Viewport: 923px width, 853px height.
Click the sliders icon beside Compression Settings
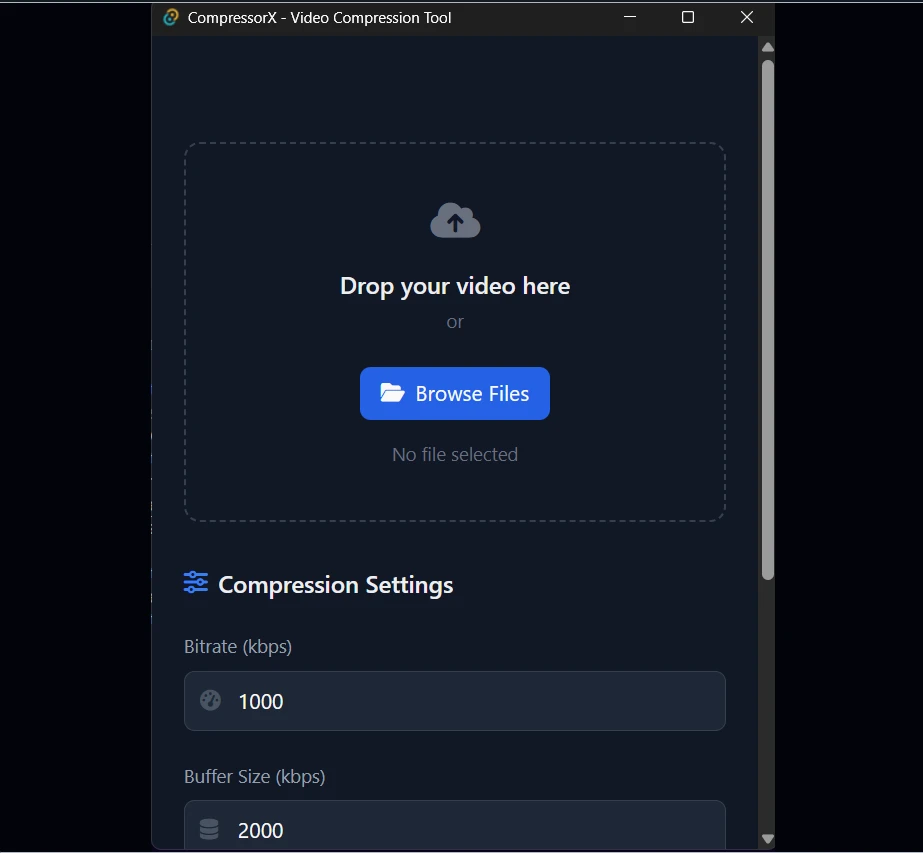click(x=195, y=582)
